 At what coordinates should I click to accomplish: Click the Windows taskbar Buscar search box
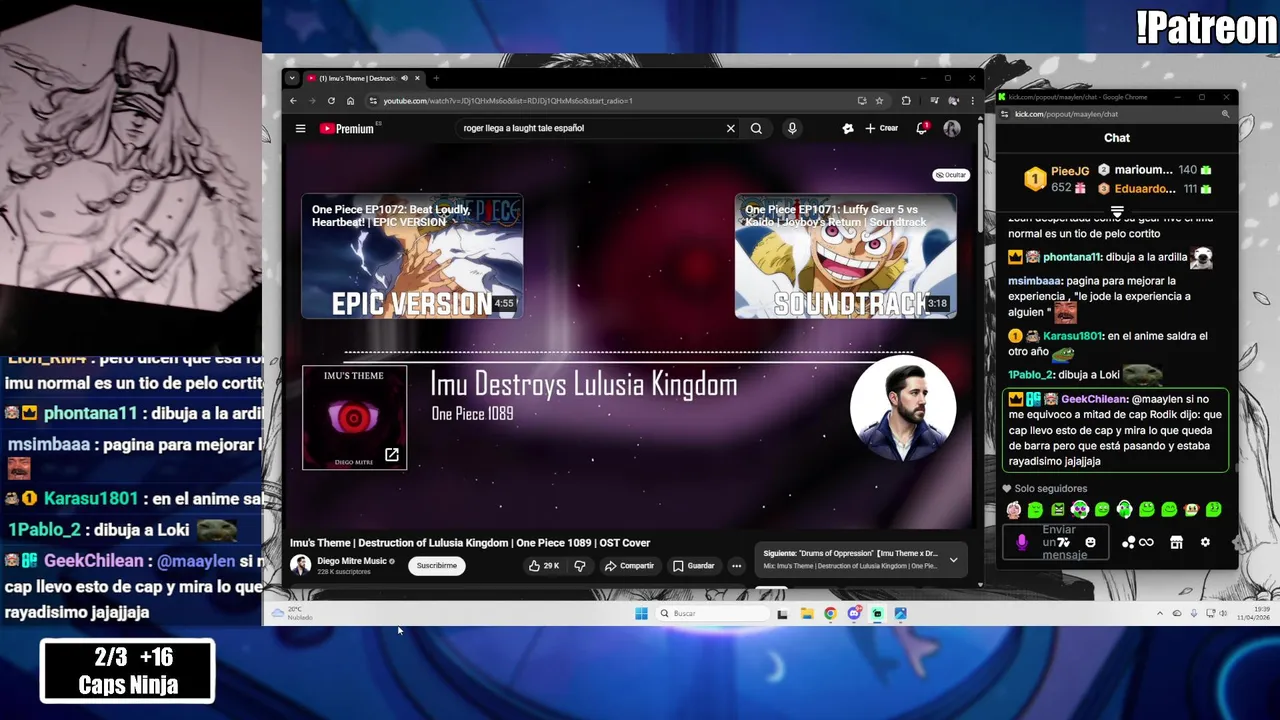point(713,613)
